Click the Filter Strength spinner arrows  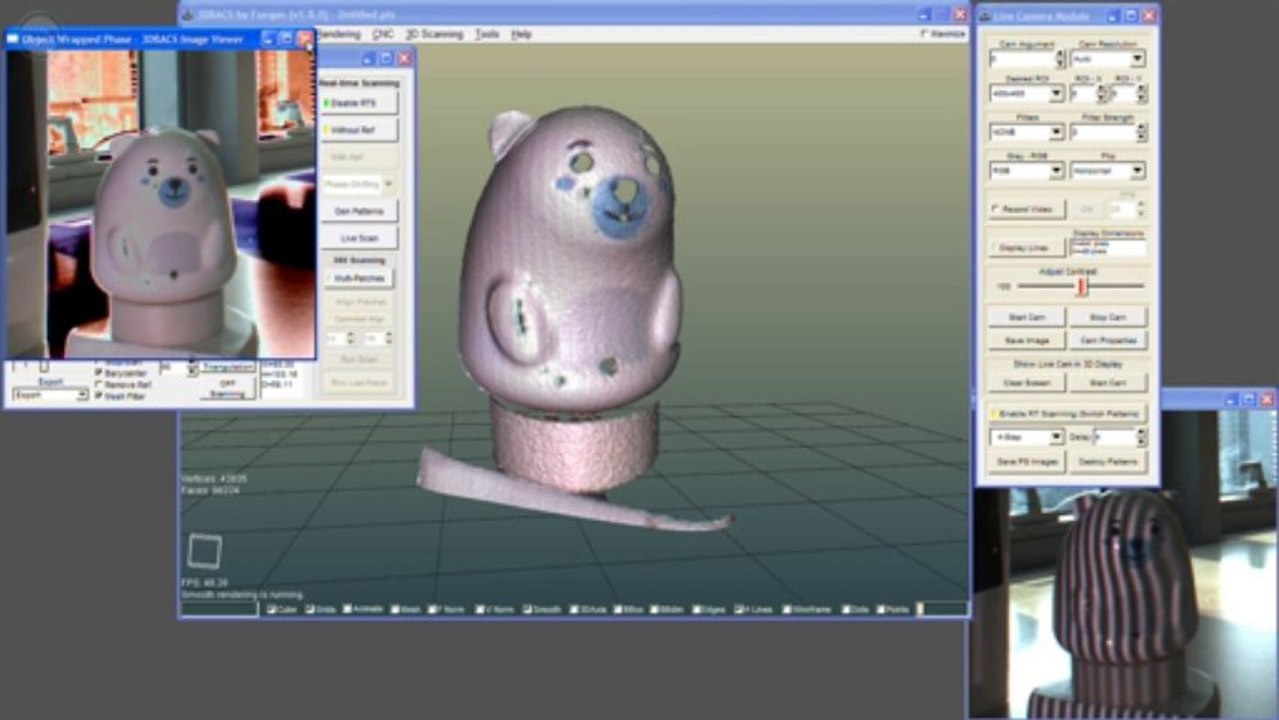click(x=1141, y=132)
